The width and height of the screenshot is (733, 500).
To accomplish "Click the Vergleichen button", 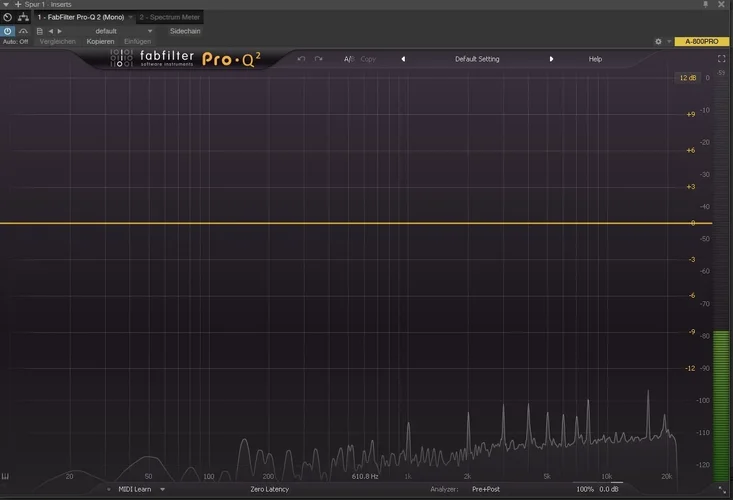I will (x=57, y=42).
